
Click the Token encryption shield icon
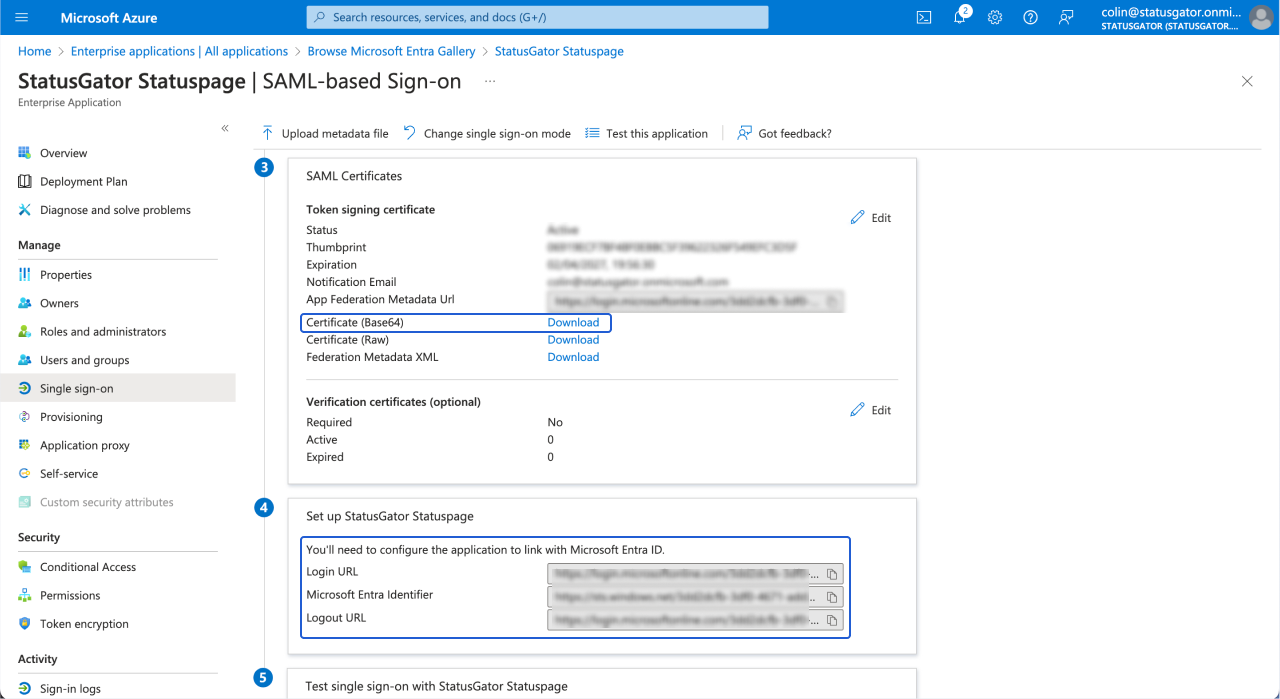click(25, 624)
